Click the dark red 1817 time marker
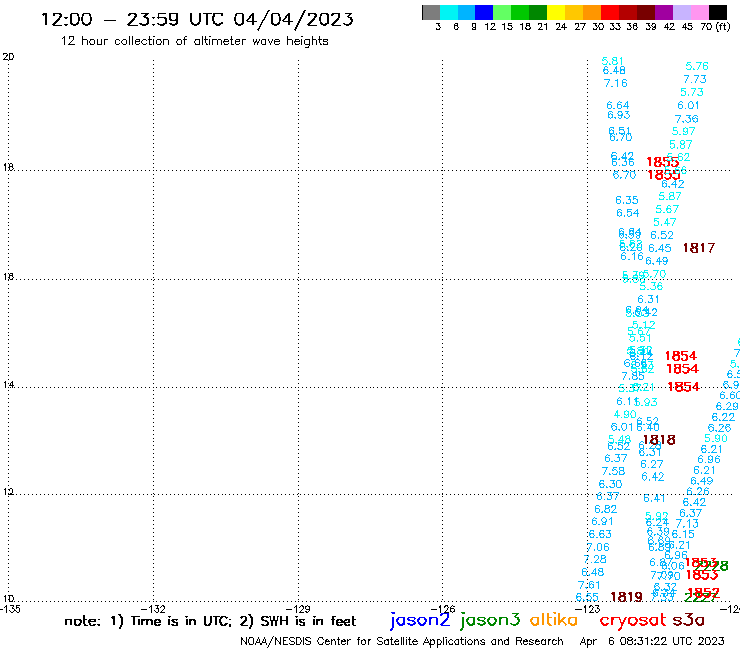The width and height of the screenshot is (740, 650). tap(699, 248)
